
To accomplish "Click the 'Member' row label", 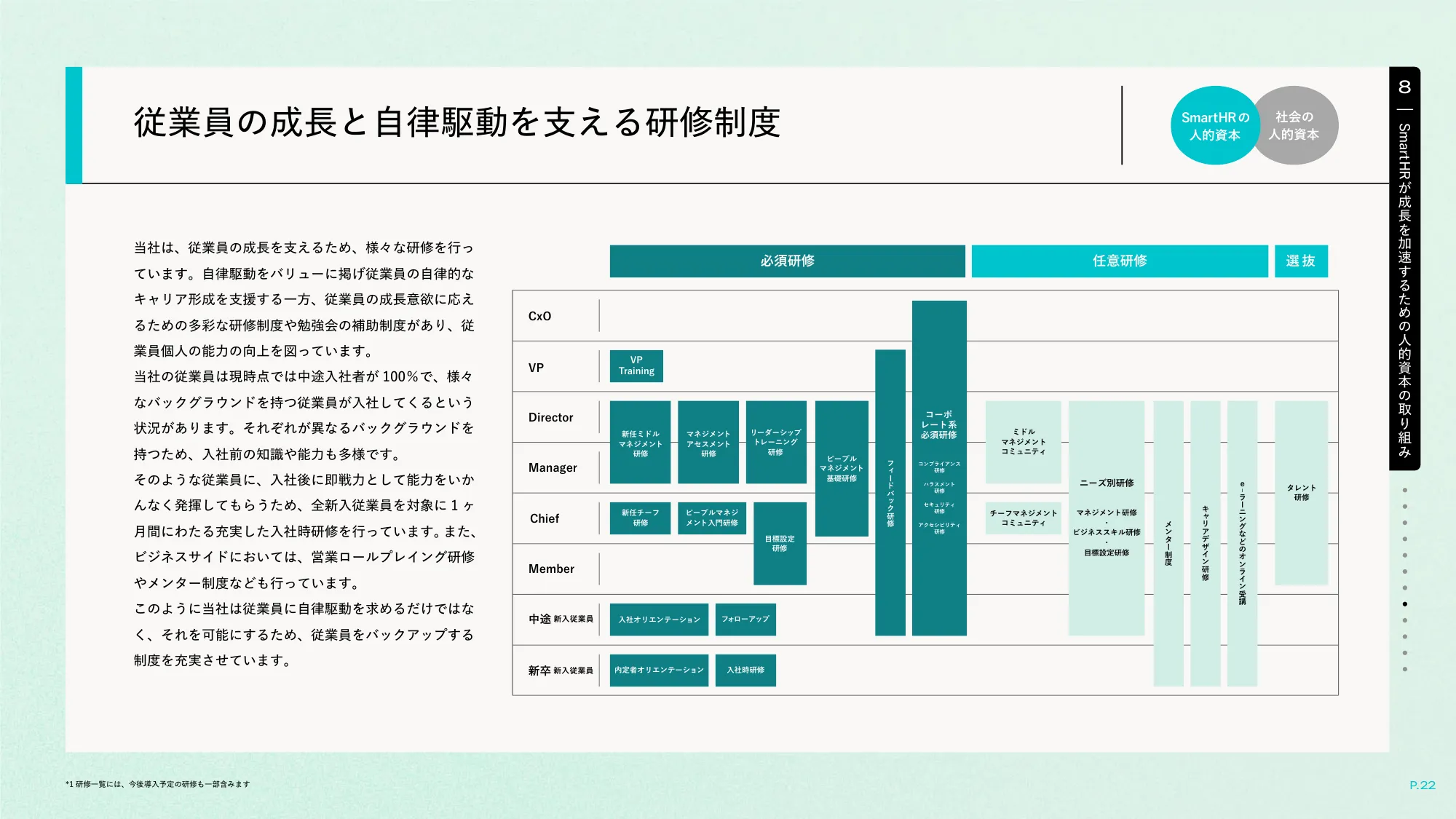I will (551, 569).
